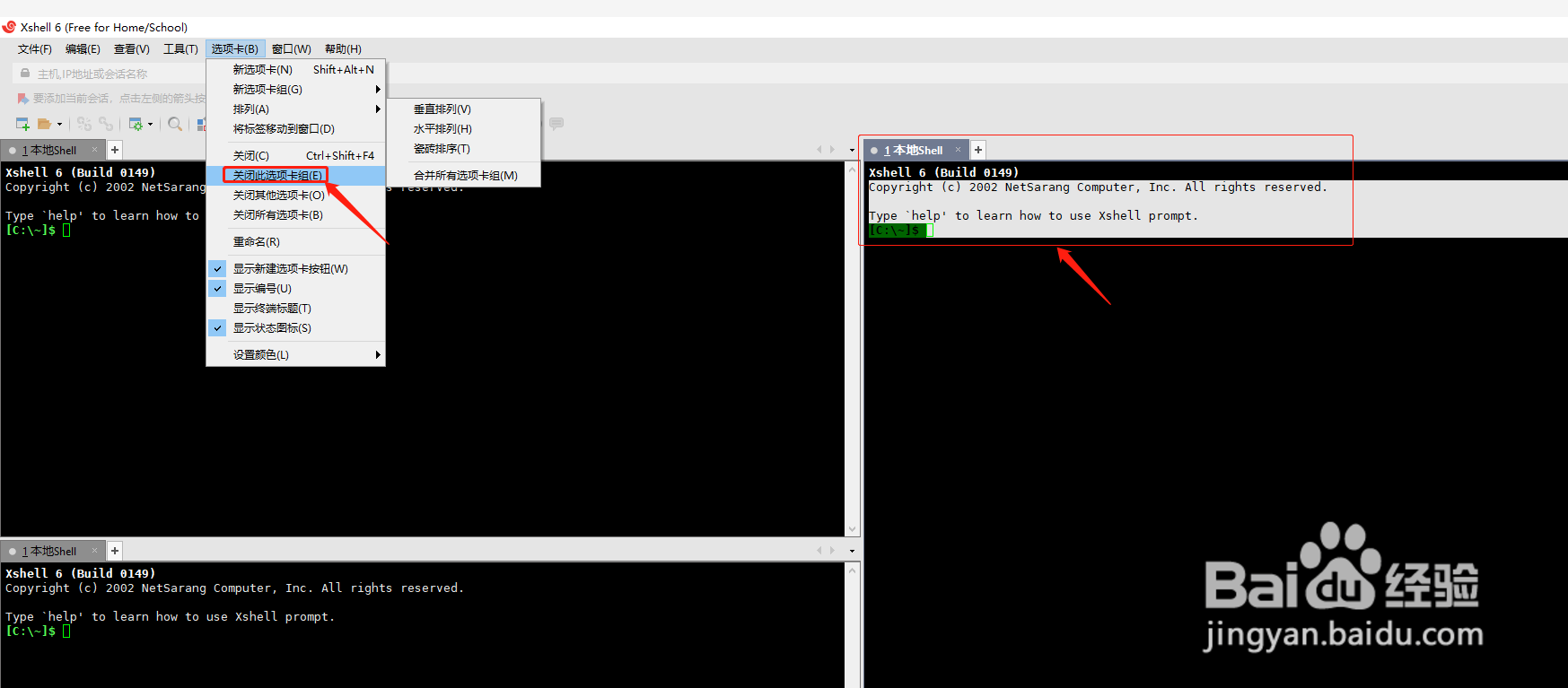
Task: Click the 选项卡(B) menu
Action: click(235, 48)
